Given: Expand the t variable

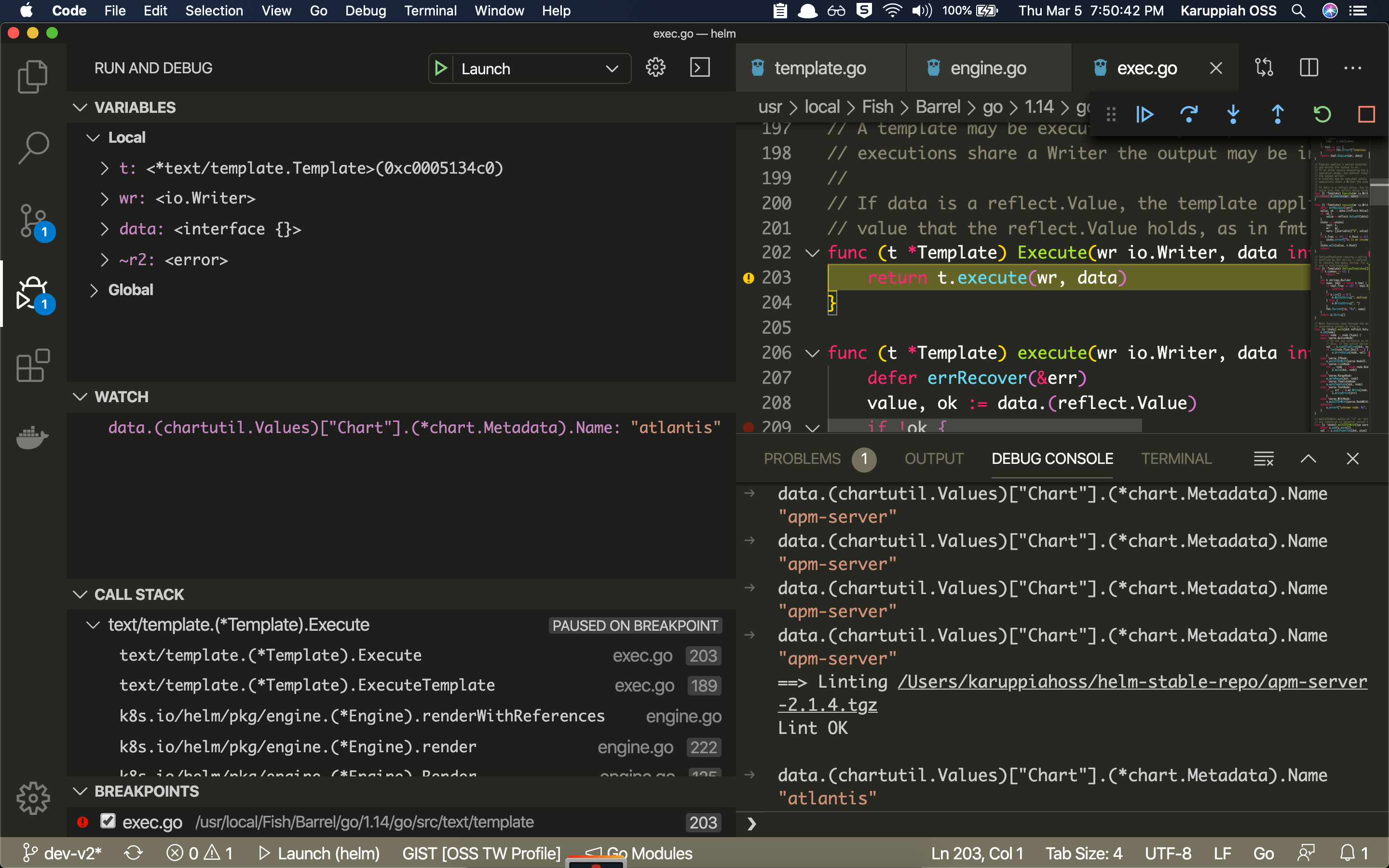Looking at the screenshot, I should [104, 168].
